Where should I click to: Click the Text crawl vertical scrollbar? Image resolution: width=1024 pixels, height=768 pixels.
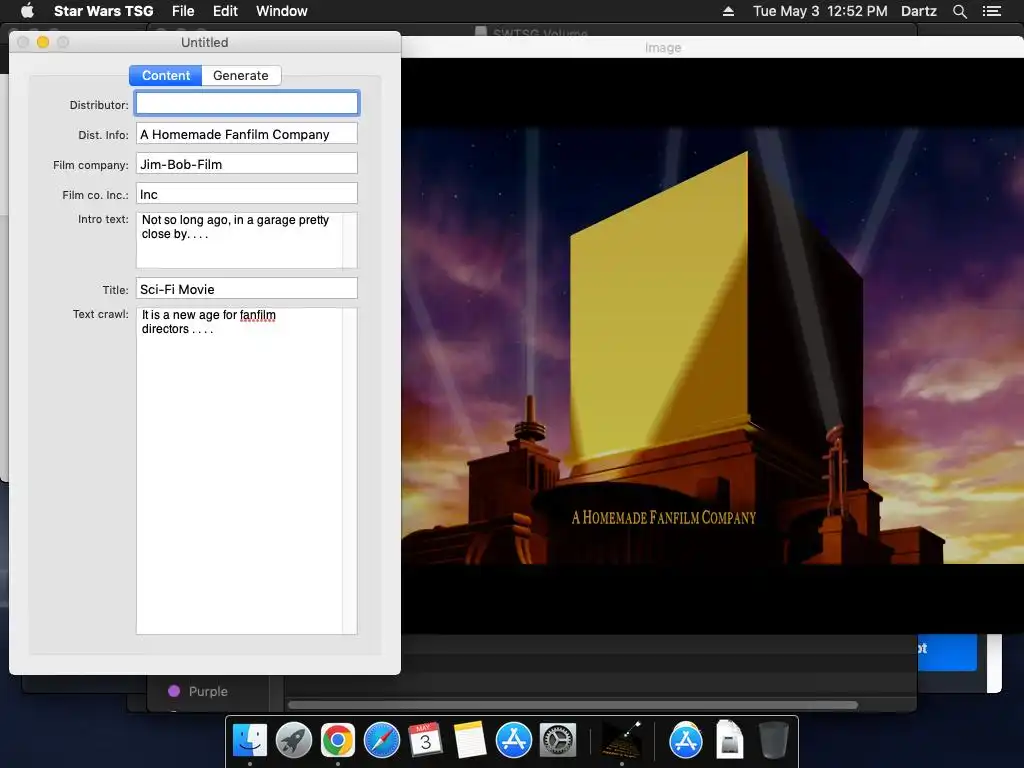pyautogui.click(x=350, y=470)
